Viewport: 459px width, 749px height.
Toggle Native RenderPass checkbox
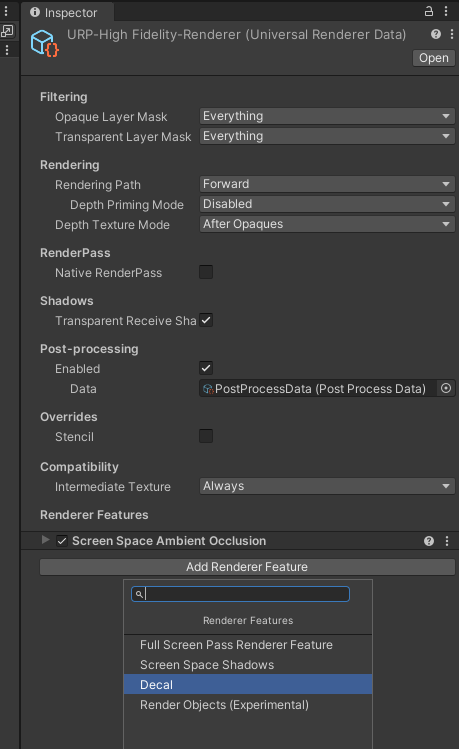tap(206, 272)
